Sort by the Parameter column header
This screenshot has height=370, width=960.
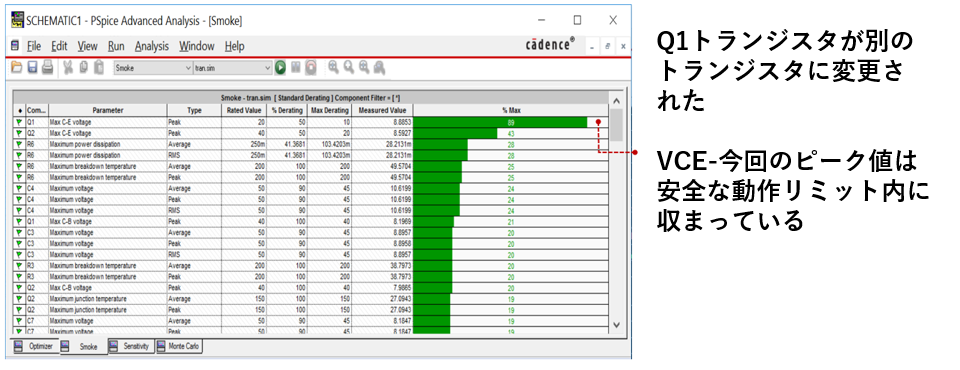coord(108,110)
